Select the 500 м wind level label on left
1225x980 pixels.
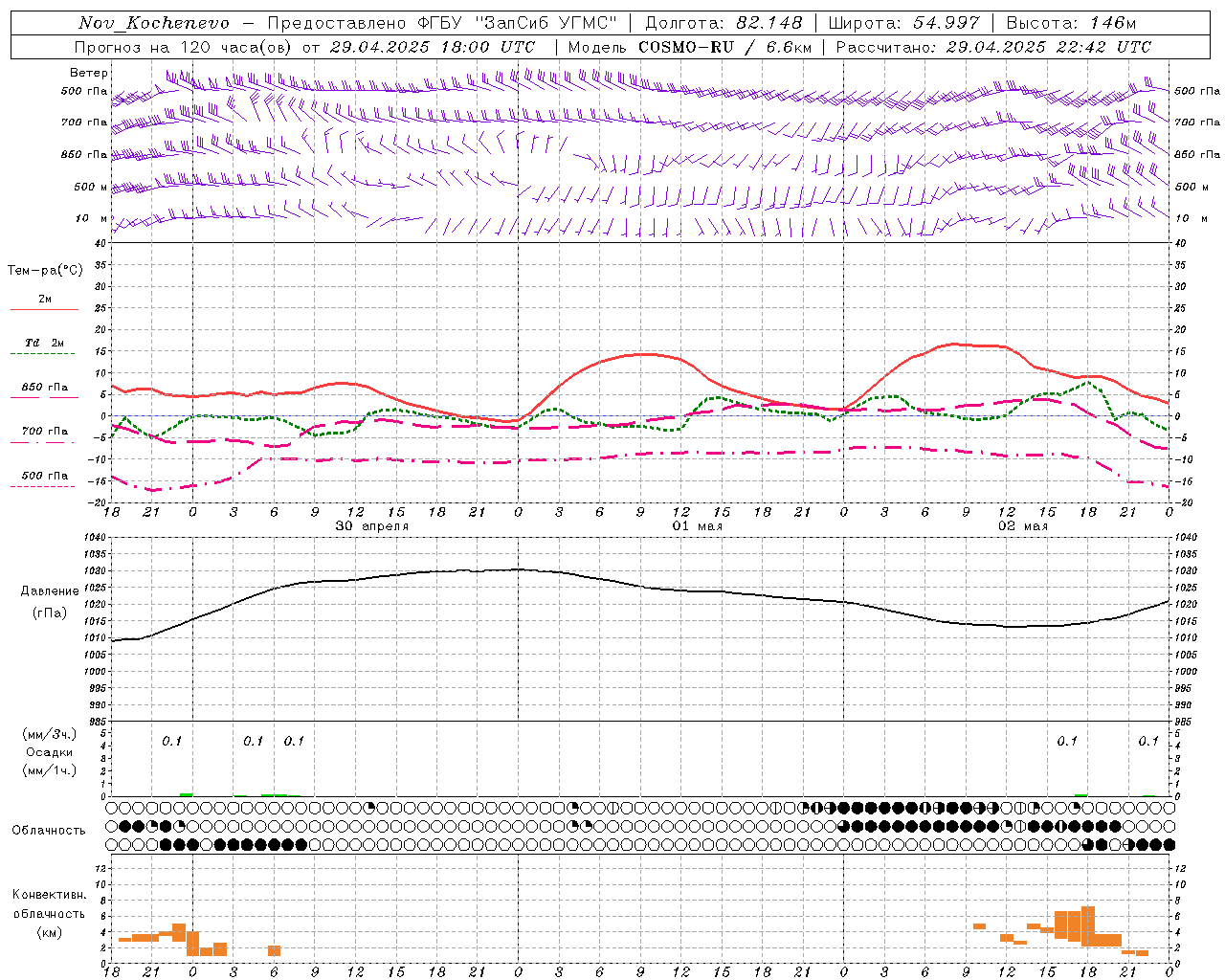click(x=91, y=187)
